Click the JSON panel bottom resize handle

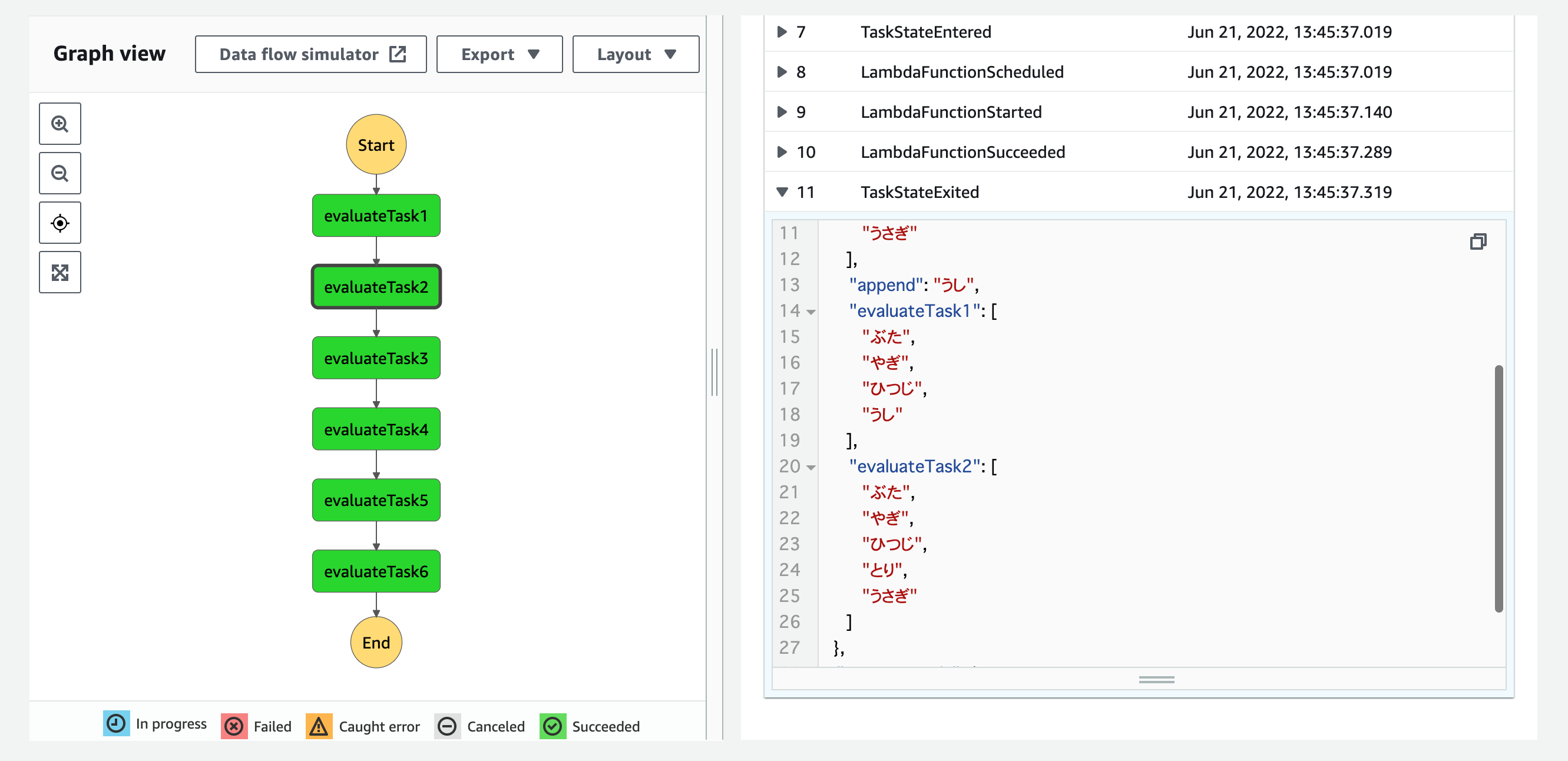[1156, 679]
